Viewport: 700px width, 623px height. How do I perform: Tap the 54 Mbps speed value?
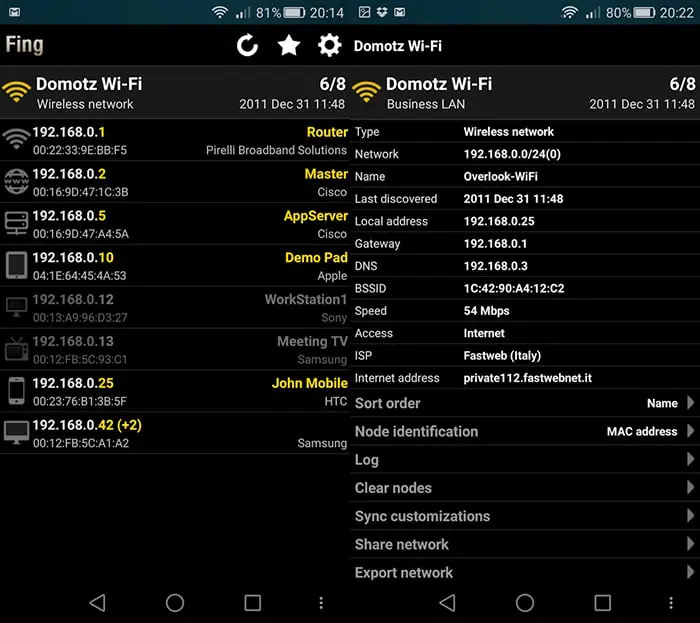pyautogui.click(x=487, y=311)
